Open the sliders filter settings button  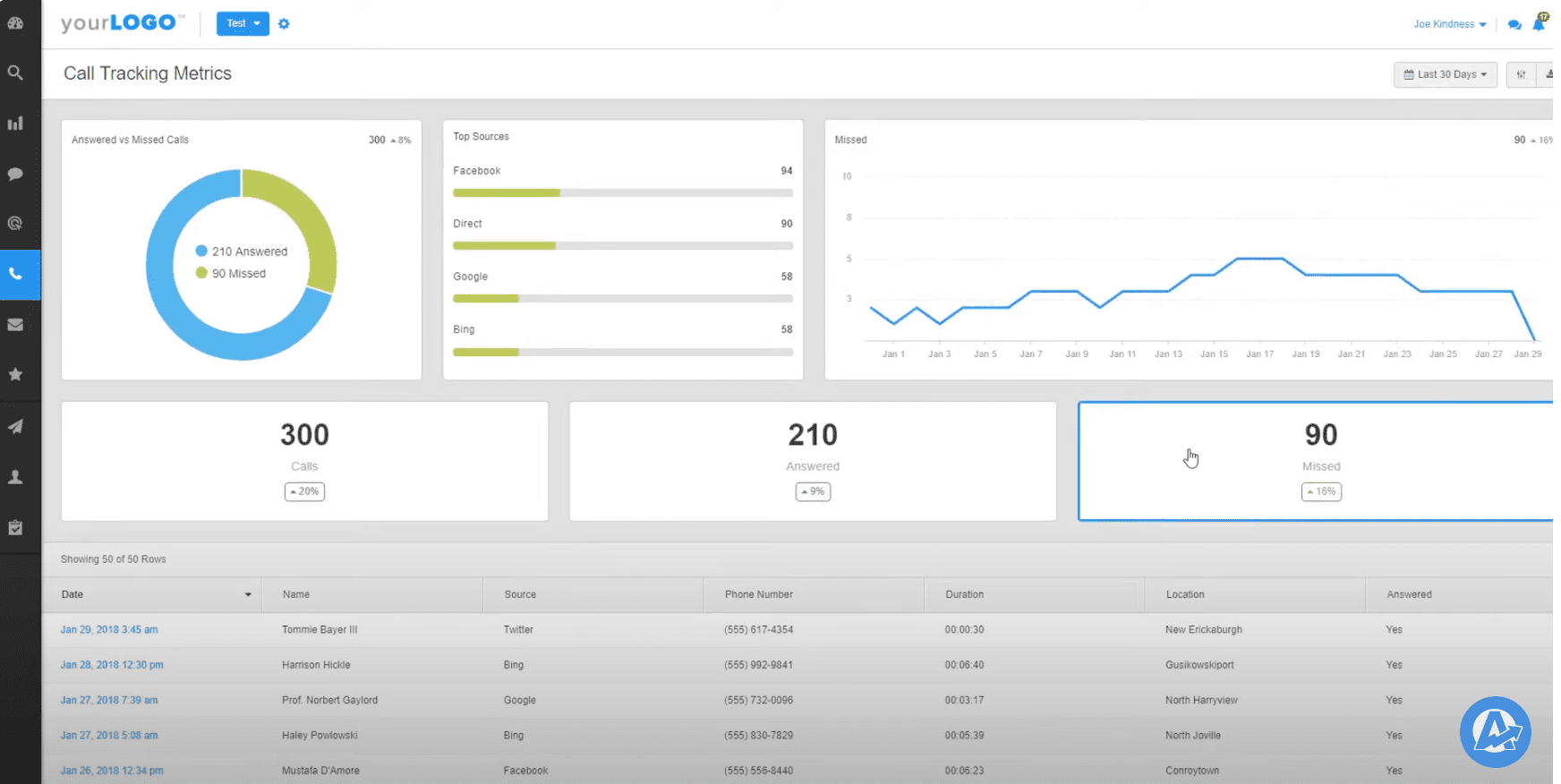click(1521, 74)
